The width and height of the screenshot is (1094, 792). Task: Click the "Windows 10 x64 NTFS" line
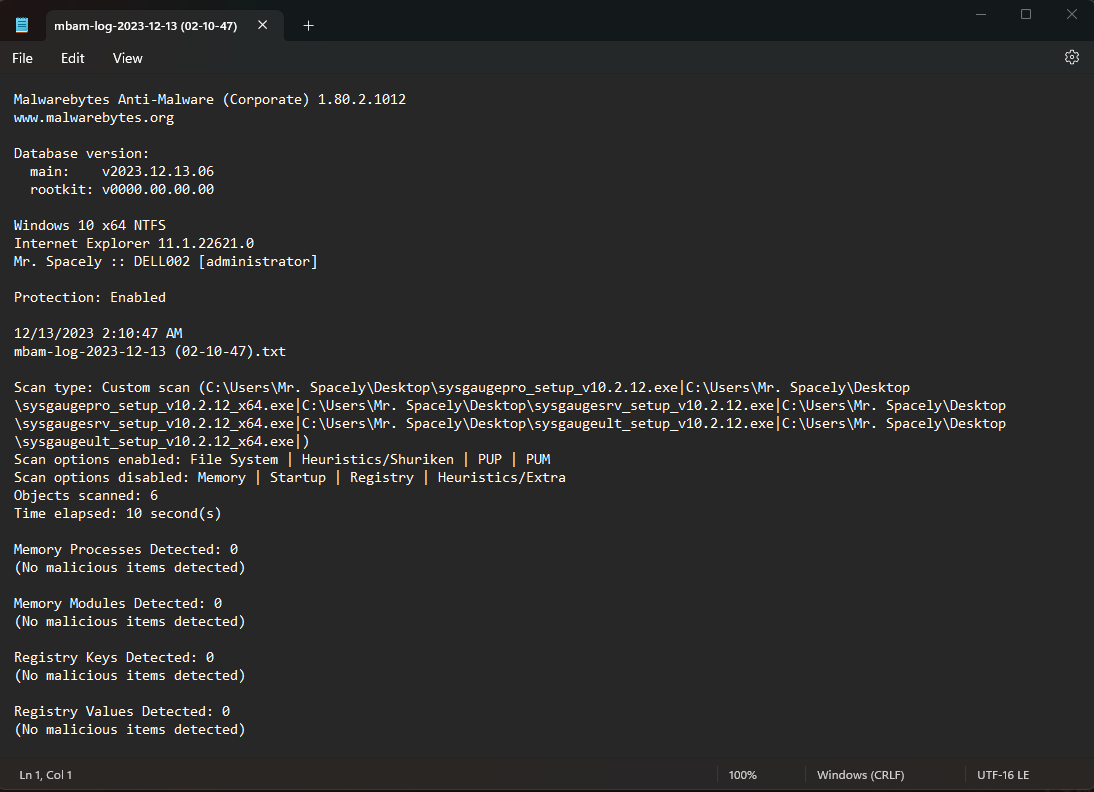90,225
